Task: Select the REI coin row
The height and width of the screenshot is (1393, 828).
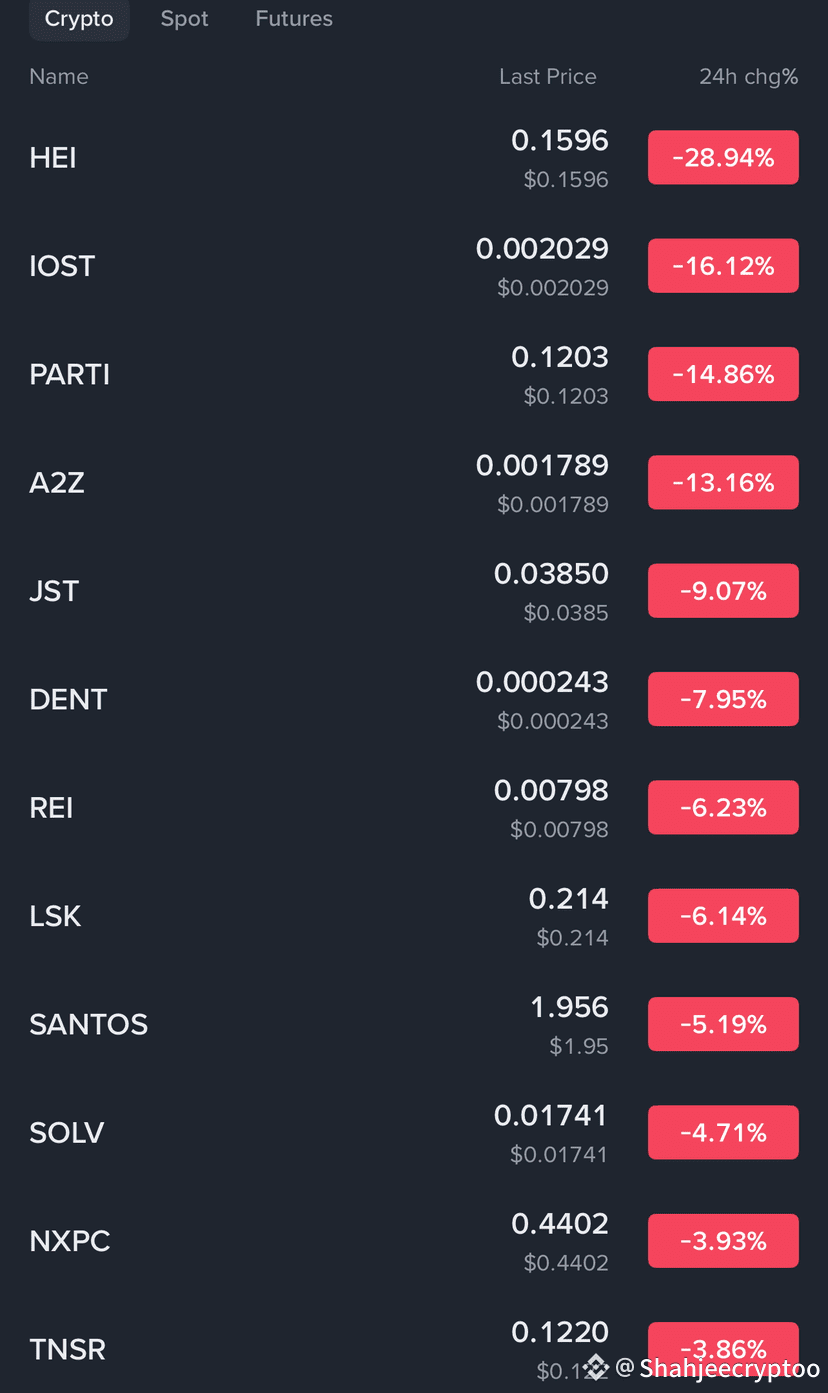Action: coord(414,808)
